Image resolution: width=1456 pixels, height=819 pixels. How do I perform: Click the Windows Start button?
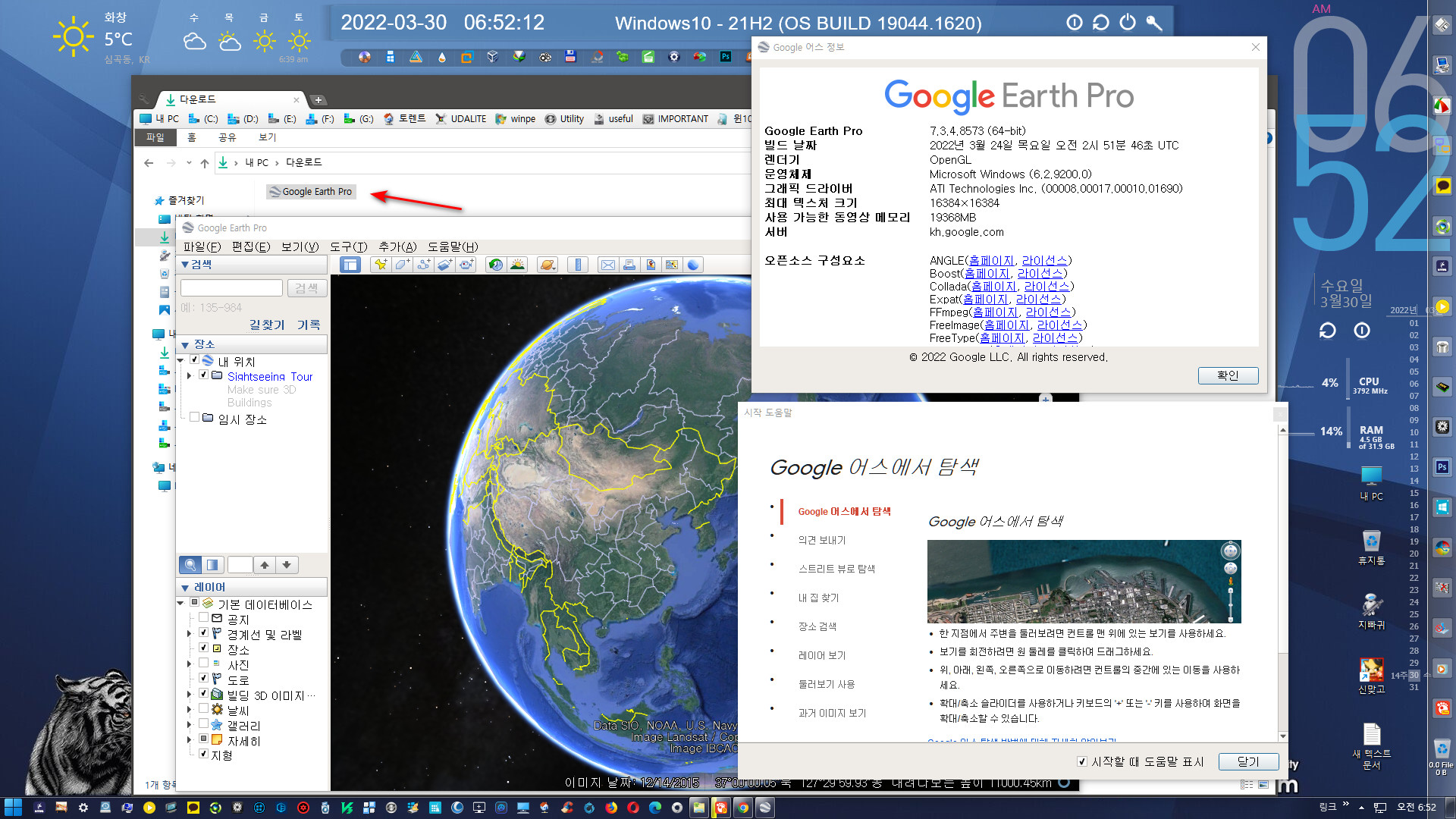coord(13,808)
